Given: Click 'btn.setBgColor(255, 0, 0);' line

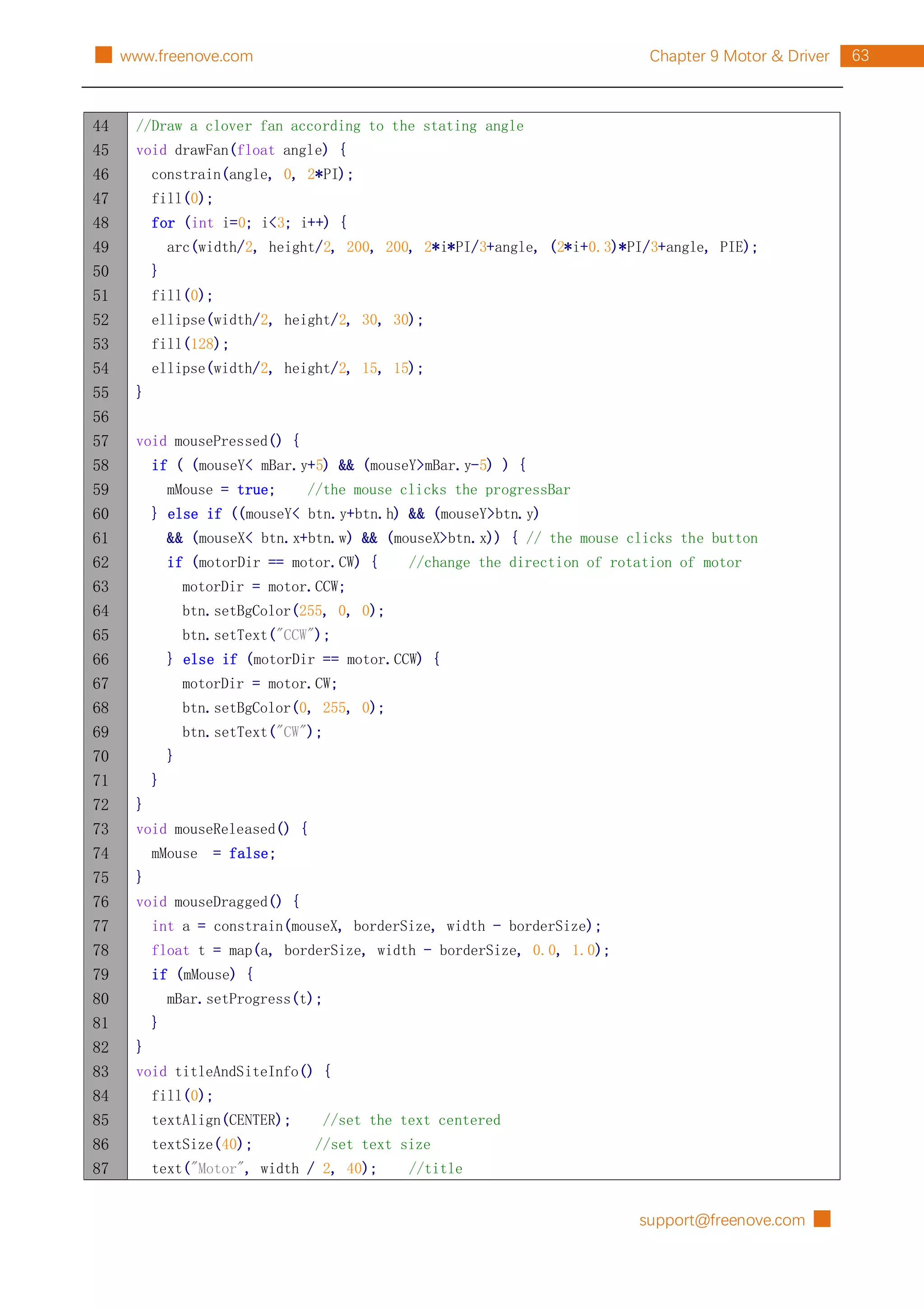Looking at the screenshot, I should [283, 611].
